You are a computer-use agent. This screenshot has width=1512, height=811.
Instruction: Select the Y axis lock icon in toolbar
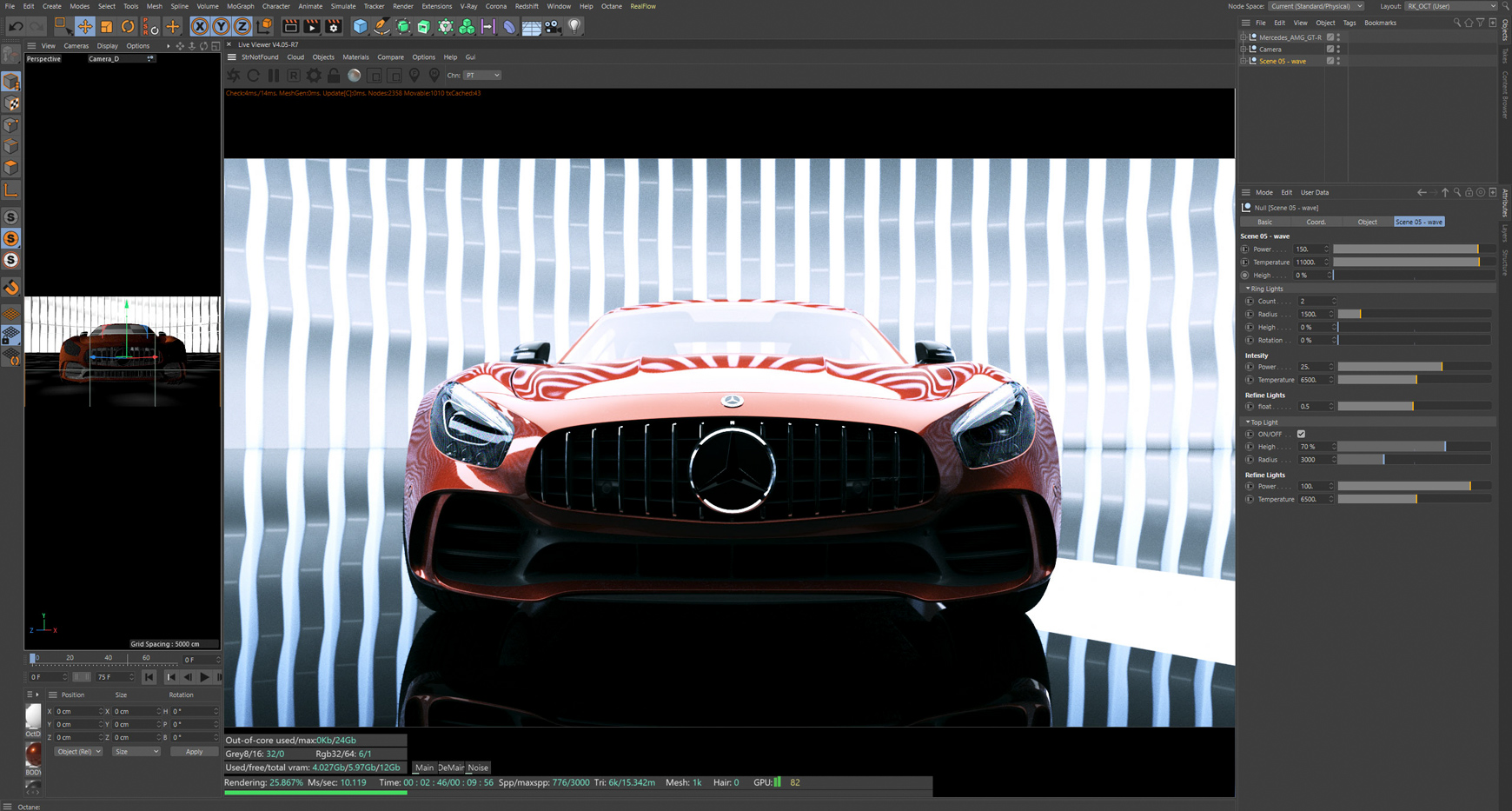(x=220, y=26)
